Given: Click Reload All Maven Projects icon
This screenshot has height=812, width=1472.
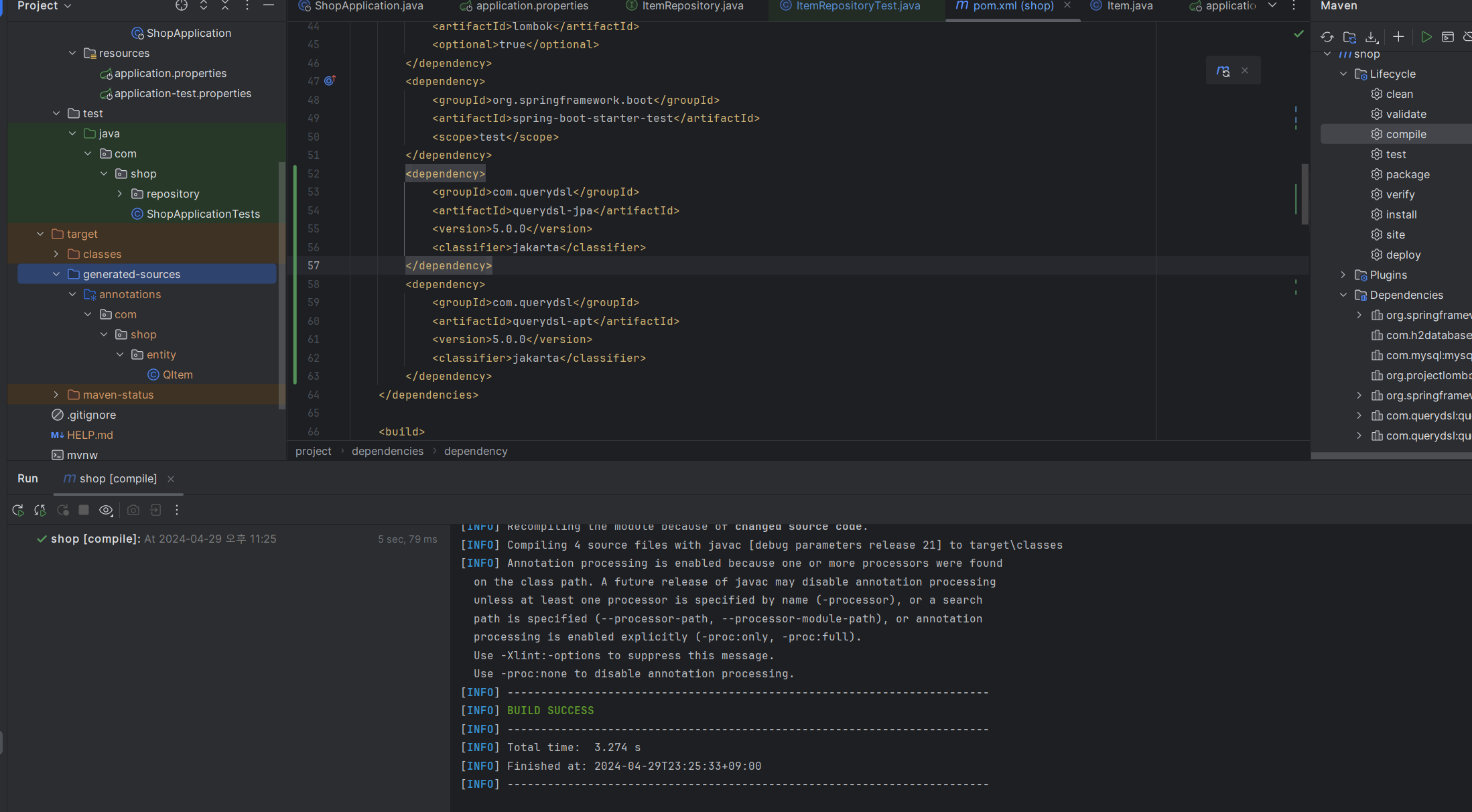Looking at the screenshot, I should (1327, 37).
